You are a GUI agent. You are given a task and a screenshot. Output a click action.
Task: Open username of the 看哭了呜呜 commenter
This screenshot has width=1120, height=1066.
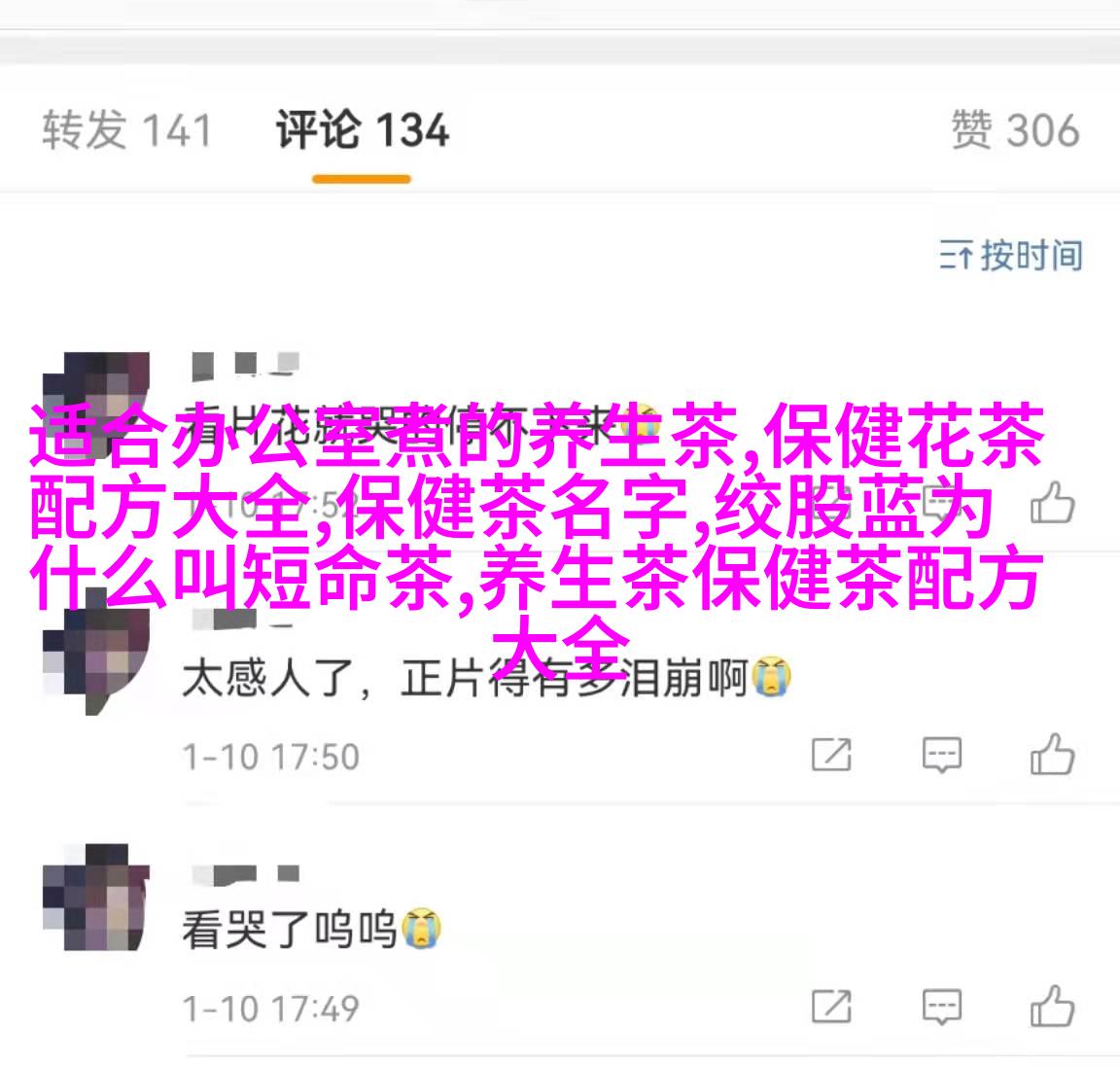click(245, 873)
